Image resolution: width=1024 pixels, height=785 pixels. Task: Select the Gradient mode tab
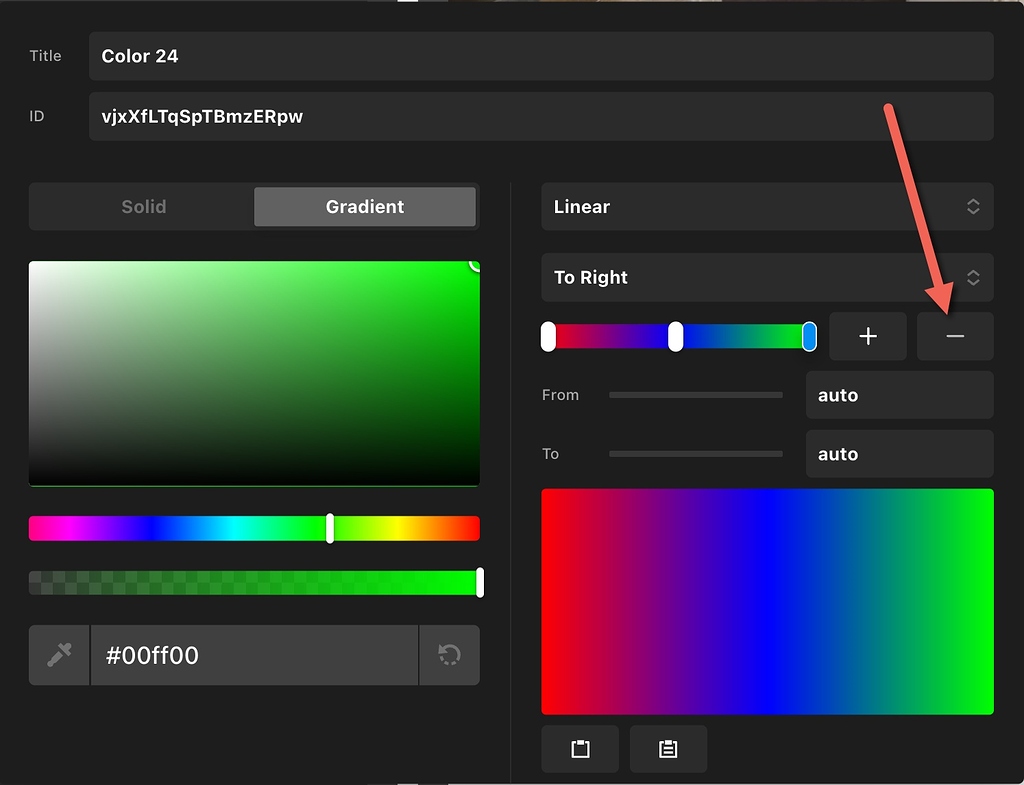point(364,207)
